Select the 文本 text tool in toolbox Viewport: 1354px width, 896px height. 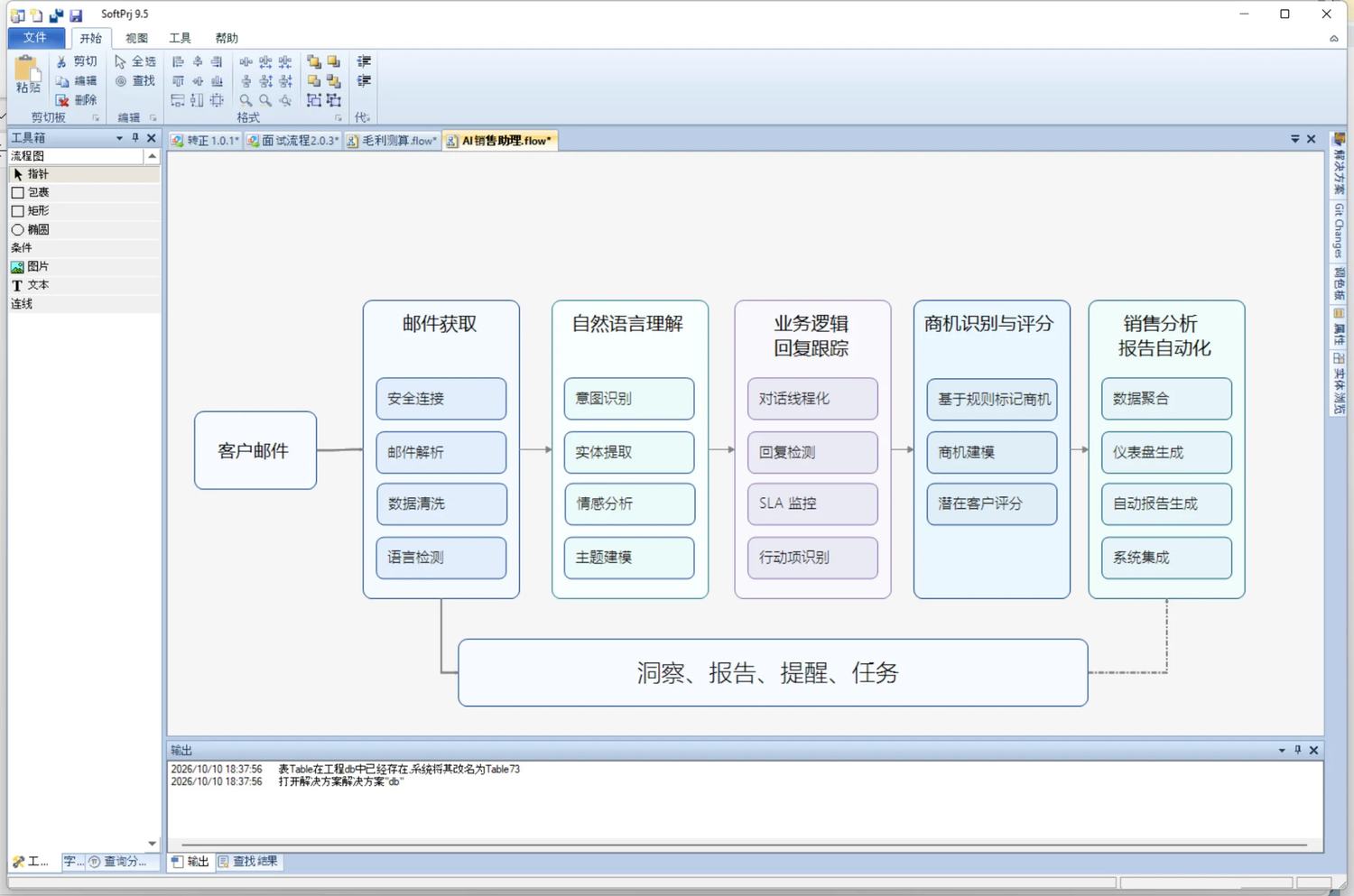pyautogui.click(x=84, y=285)
